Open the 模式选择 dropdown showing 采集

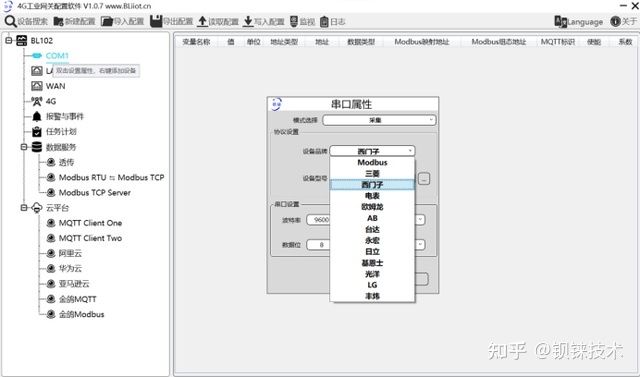click(379, 120)
